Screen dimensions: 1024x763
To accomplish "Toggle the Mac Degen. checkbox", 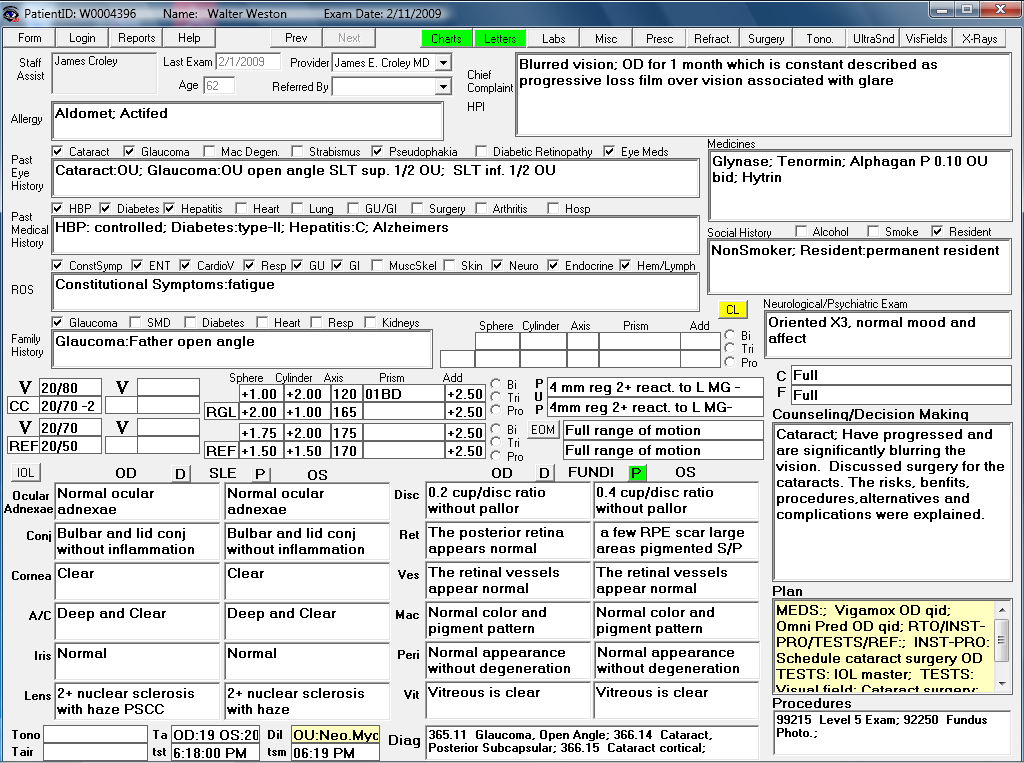I will (209, 152).
